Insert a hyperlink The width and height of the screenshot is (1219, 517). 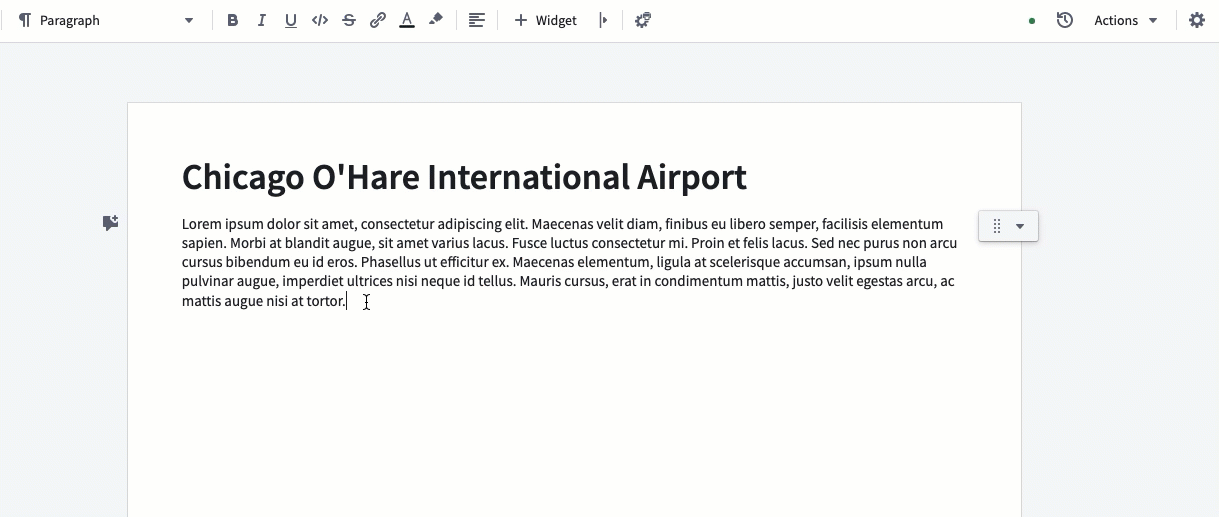pos(378,20)
